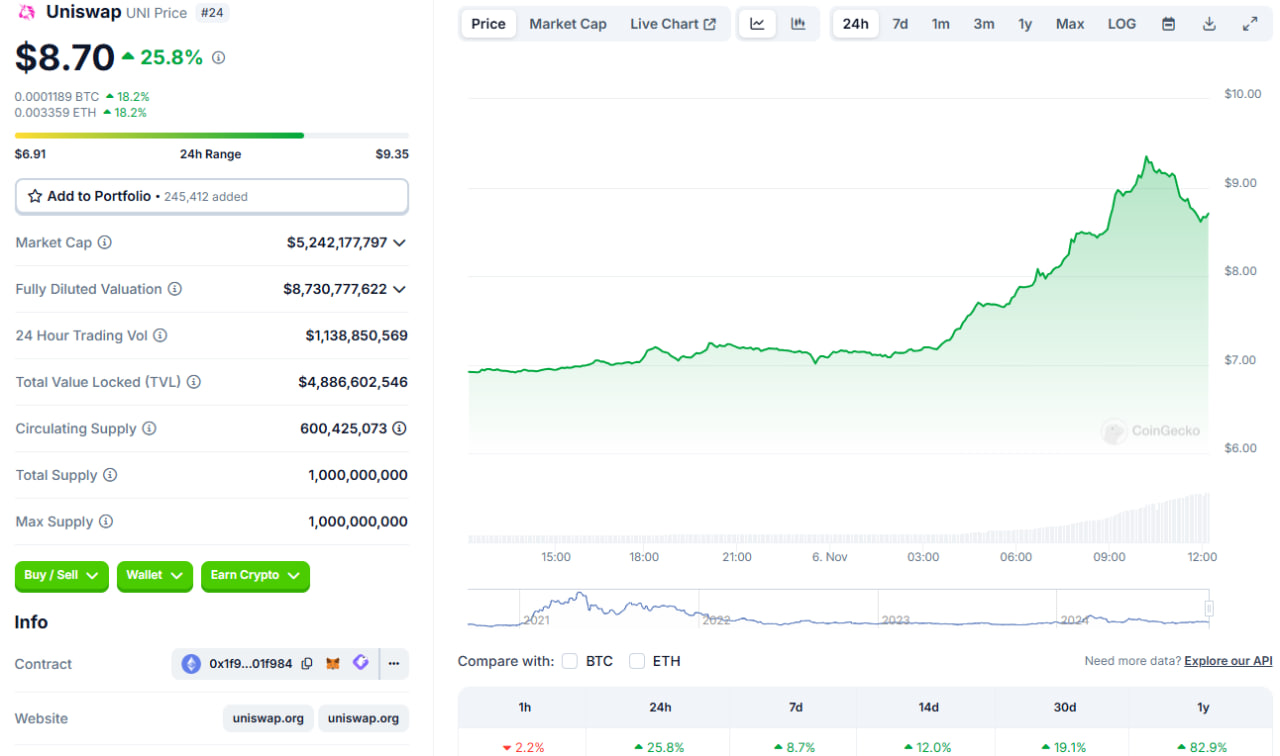Click info icon beside Circulating Supply label

pyautogui.click(x=149, y=429)
